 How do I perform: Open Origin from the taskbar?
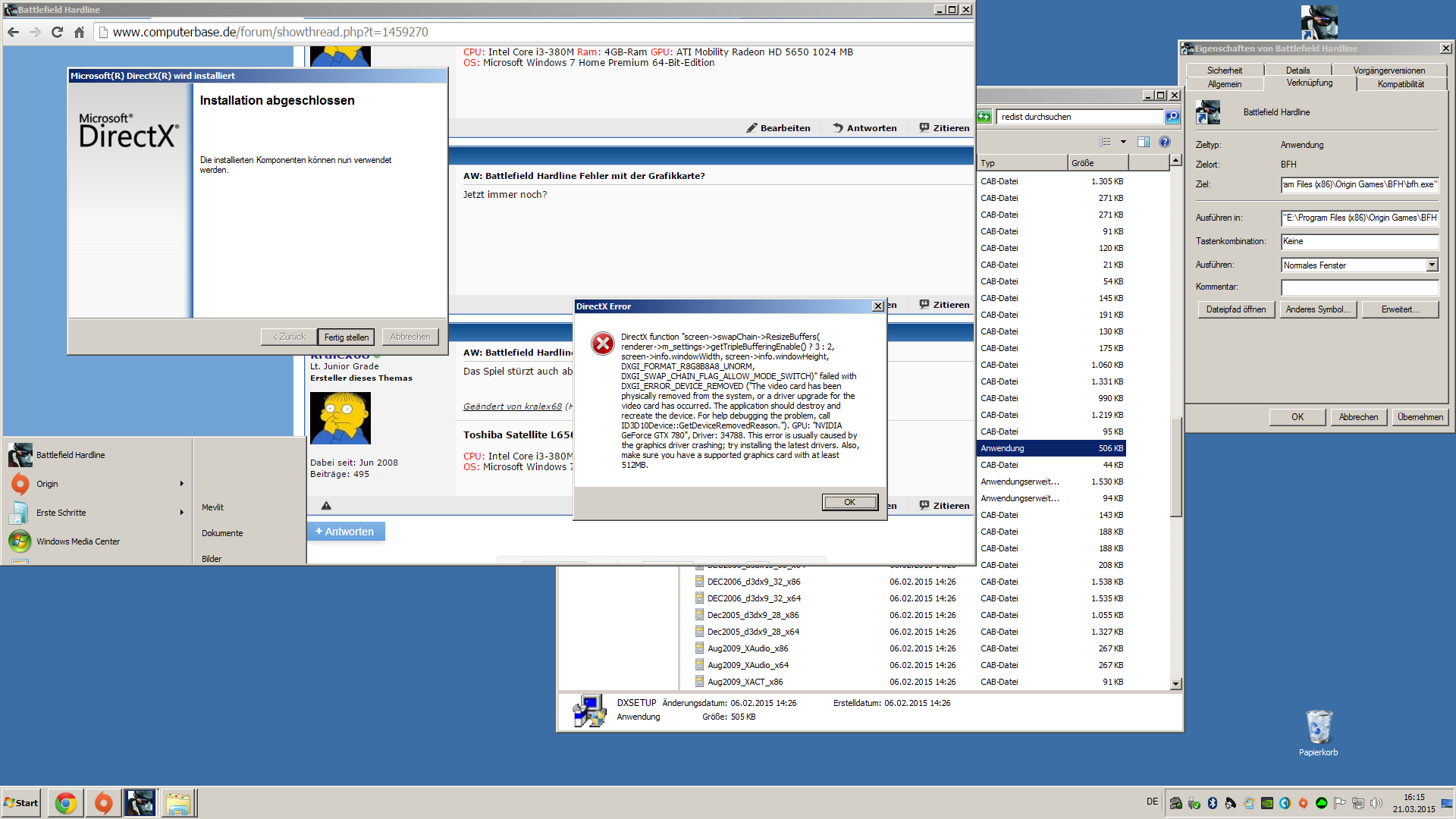pos(103,803)
